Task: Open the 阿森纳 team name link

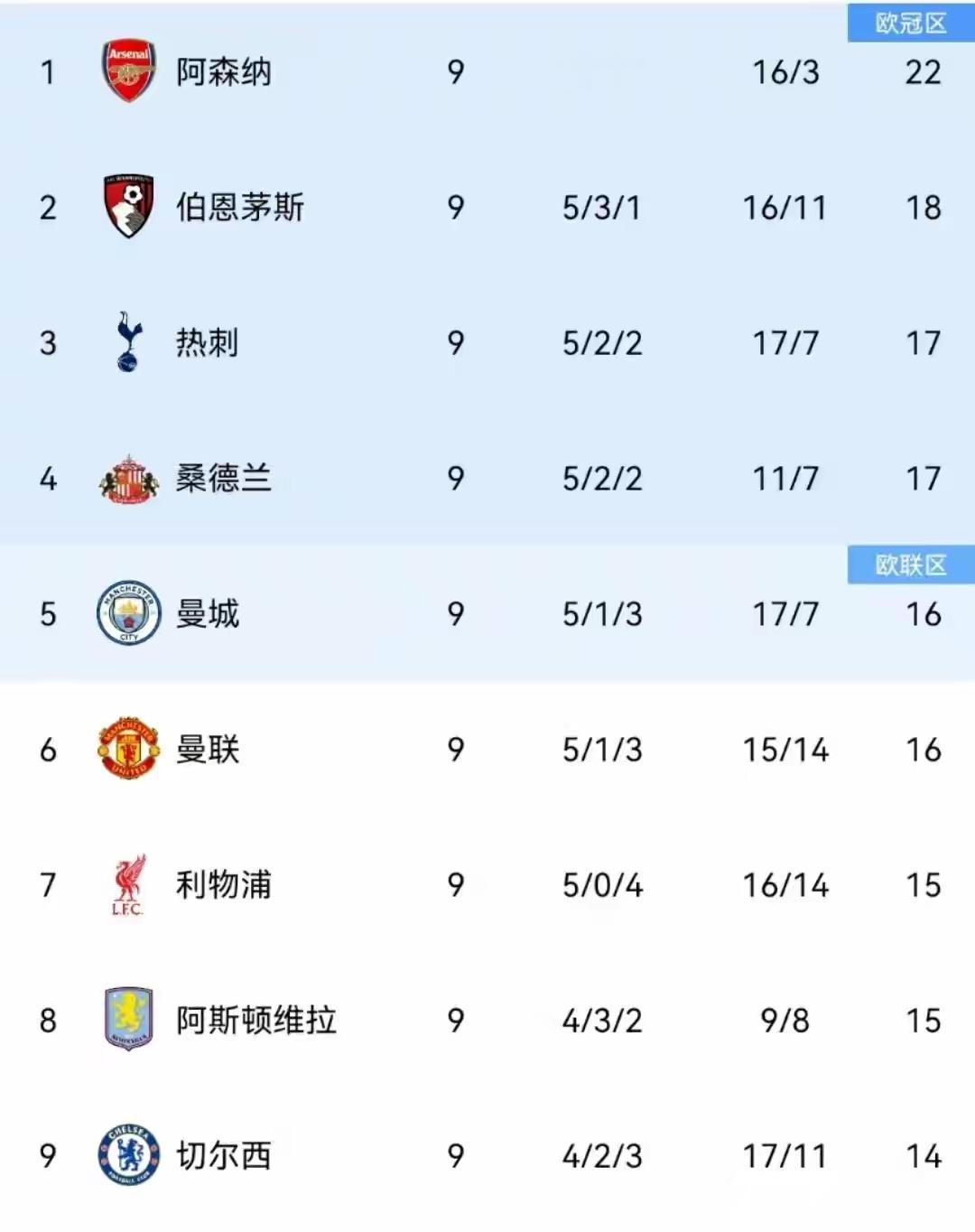Action: tap(224, 72)
